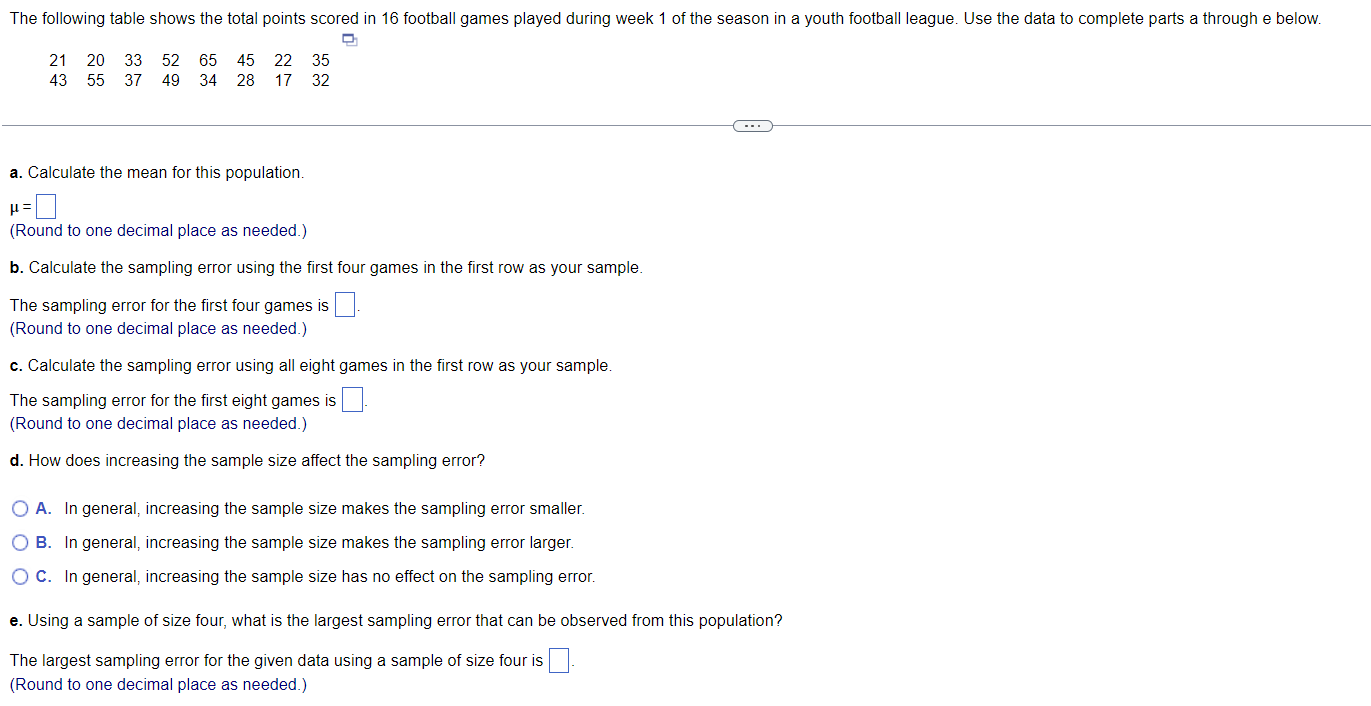Viewport: 1371px width, 706px height.
Task: Click the rounding instruction under part e
Action: click(156, 684)
